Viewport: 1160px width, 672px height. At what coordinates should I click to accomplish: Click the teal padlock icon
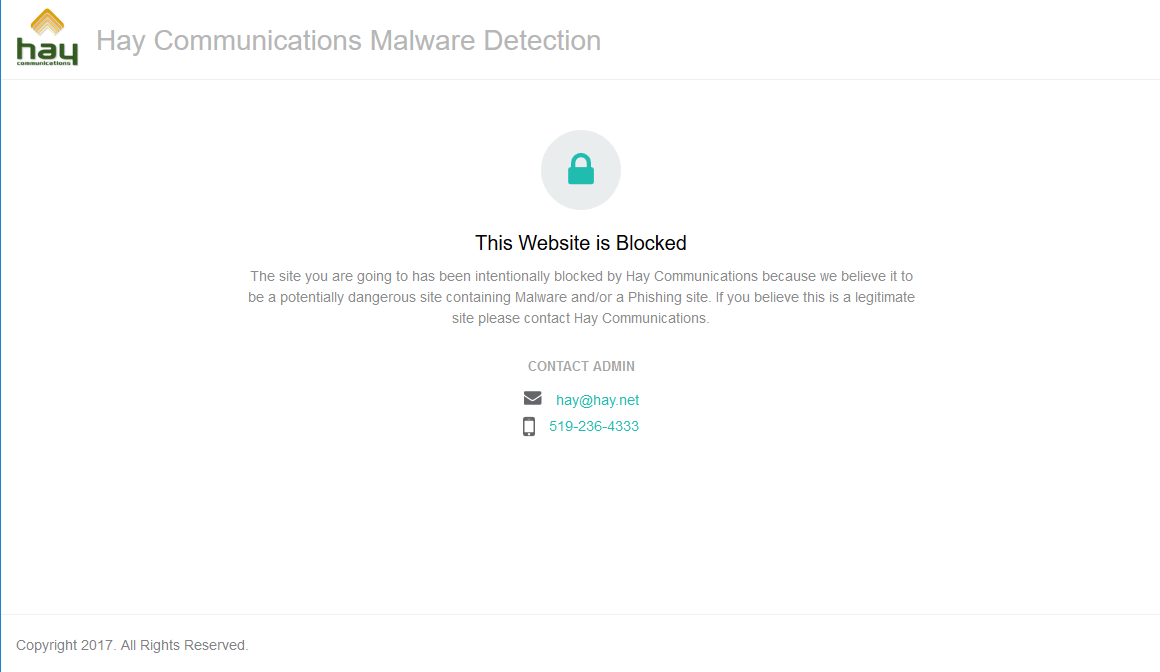[x=581, y=170]
